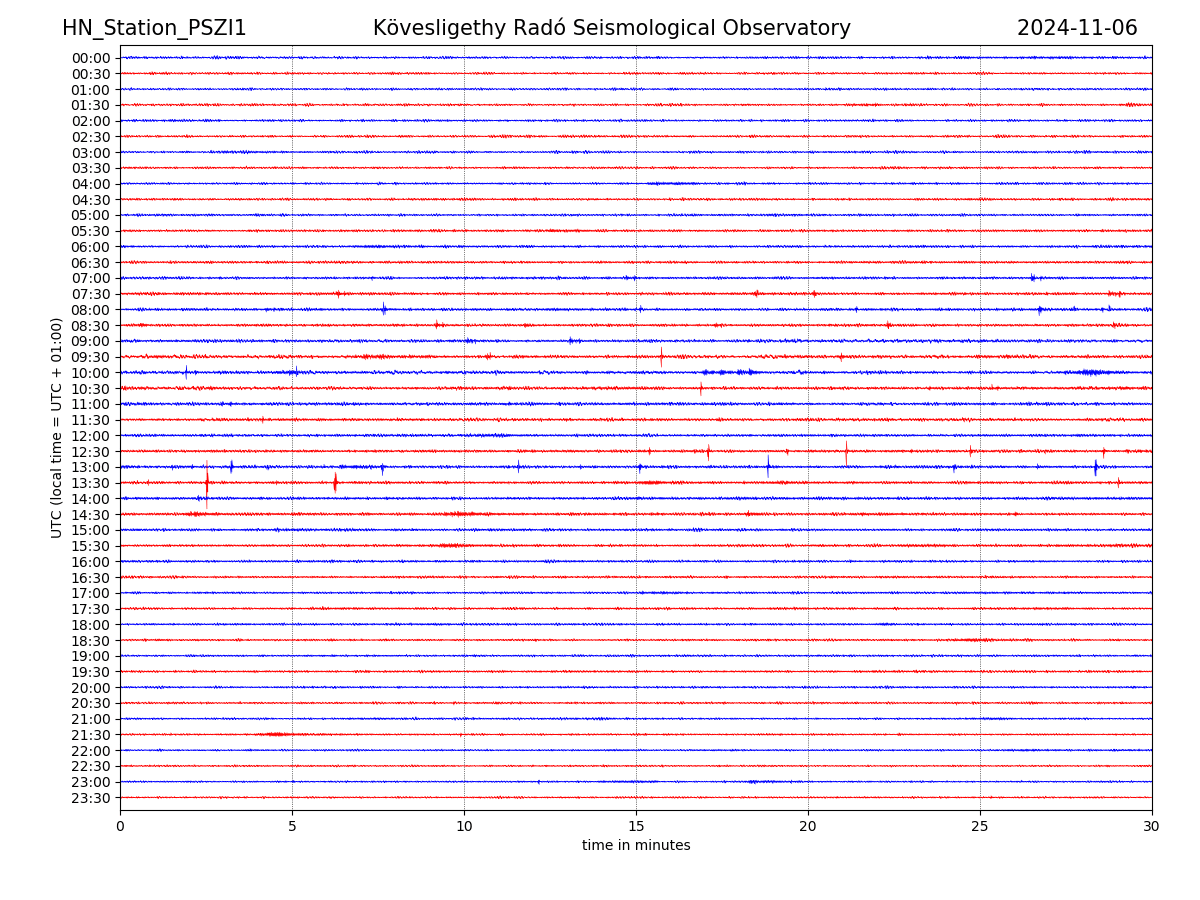The image size is (1200, 900).
Task: Click the vertical UTC local time axis label
Action: pos(57,427)
